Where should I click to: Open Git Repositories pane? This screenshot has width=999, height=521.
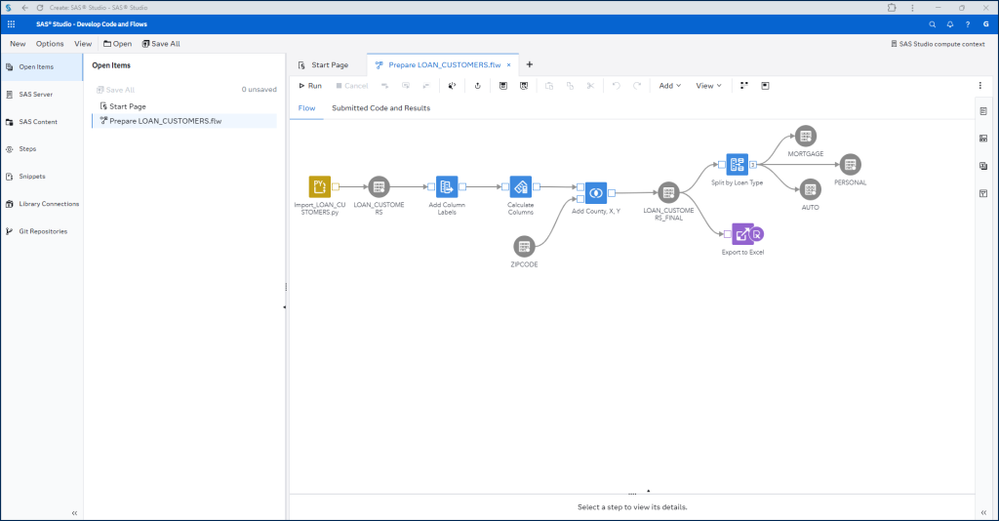pos(41,231)
